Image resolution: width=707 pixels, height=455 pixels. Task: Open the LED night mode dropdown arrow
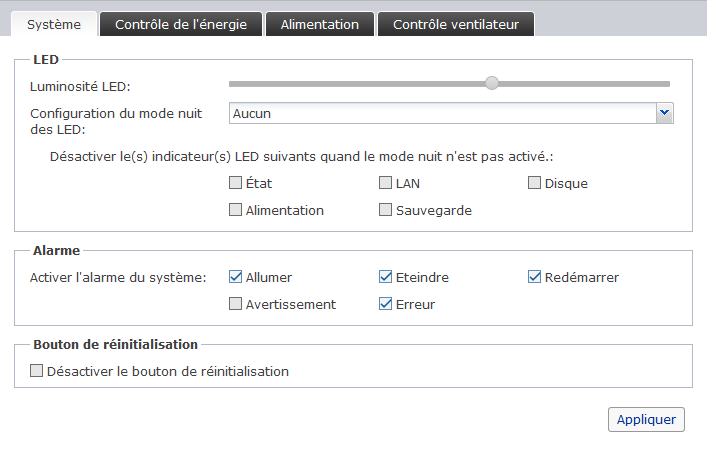pos(665,113)
